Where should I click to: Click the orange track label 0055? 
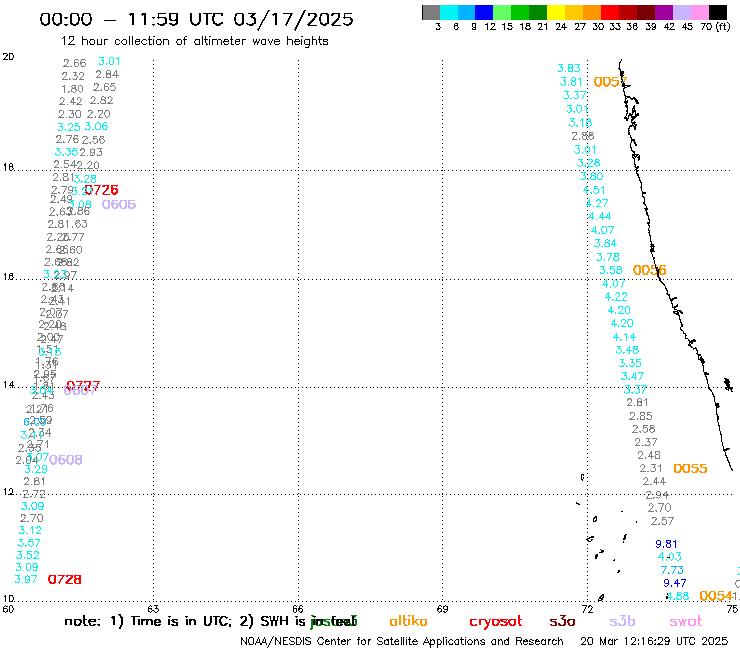690,469
